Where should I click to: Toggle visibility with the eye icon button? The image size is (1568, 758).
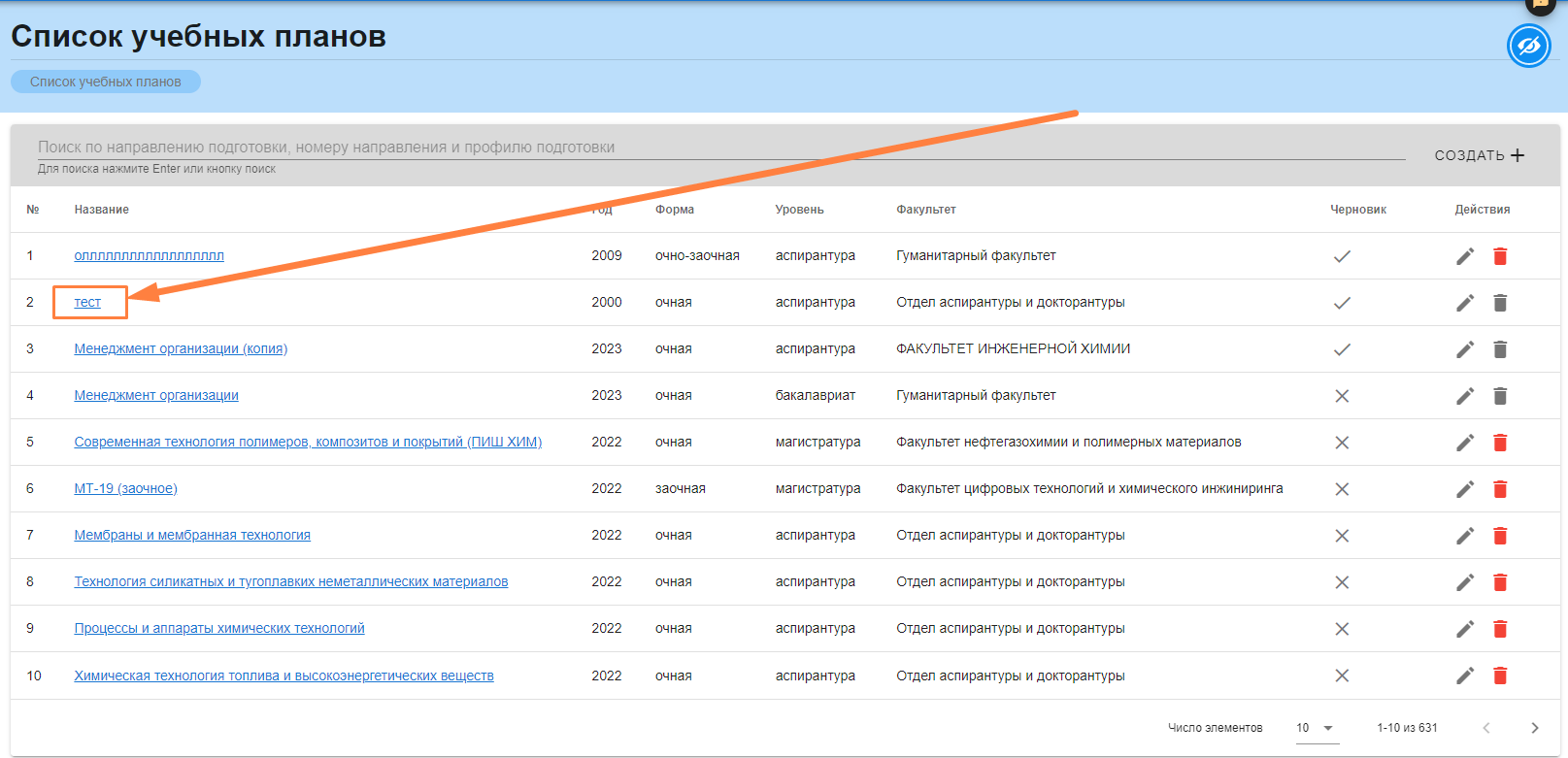(x=1528, y=46)
